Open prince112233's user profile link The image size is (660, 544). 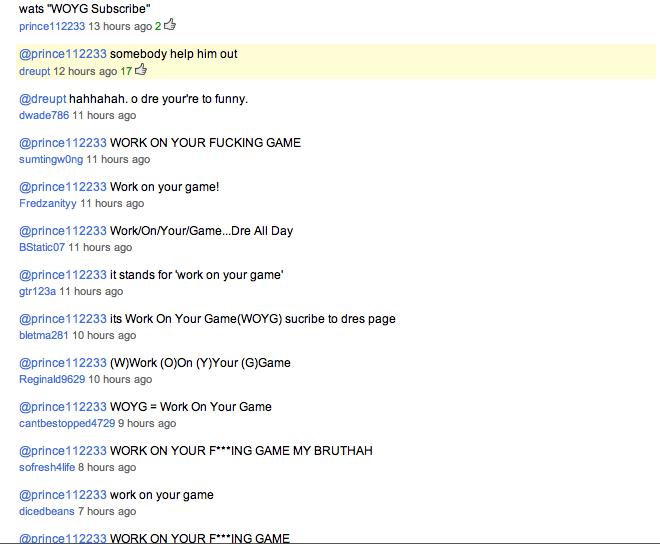click(51, 26)
